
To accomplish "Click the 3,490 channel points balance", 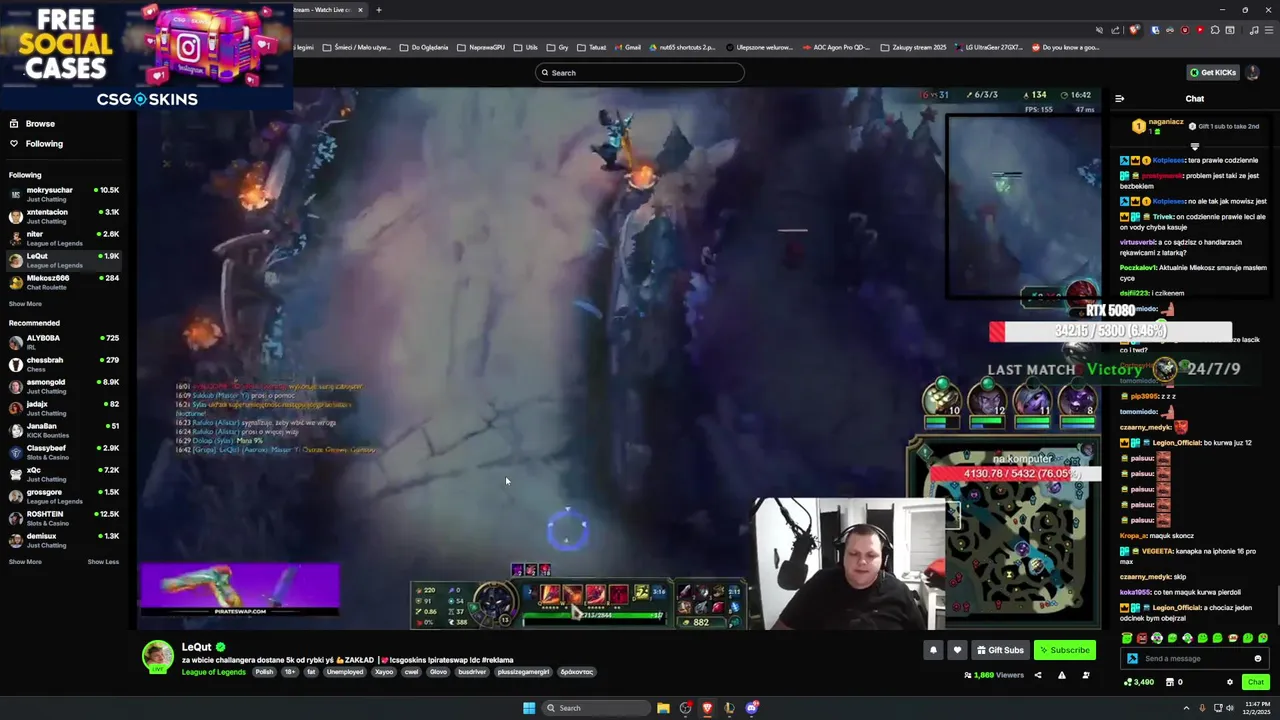I will pyautogui.click(x=1138, y=682).
